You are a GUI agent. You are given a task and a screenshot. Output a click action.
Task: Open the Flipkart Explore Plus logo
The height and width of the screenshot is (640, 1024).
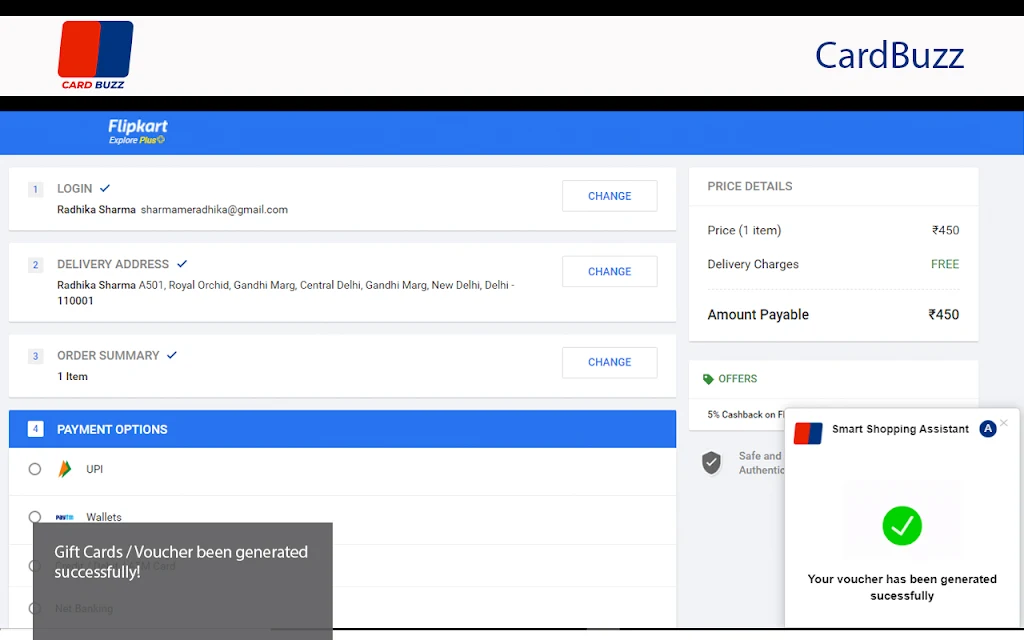[x=137, y=131]
